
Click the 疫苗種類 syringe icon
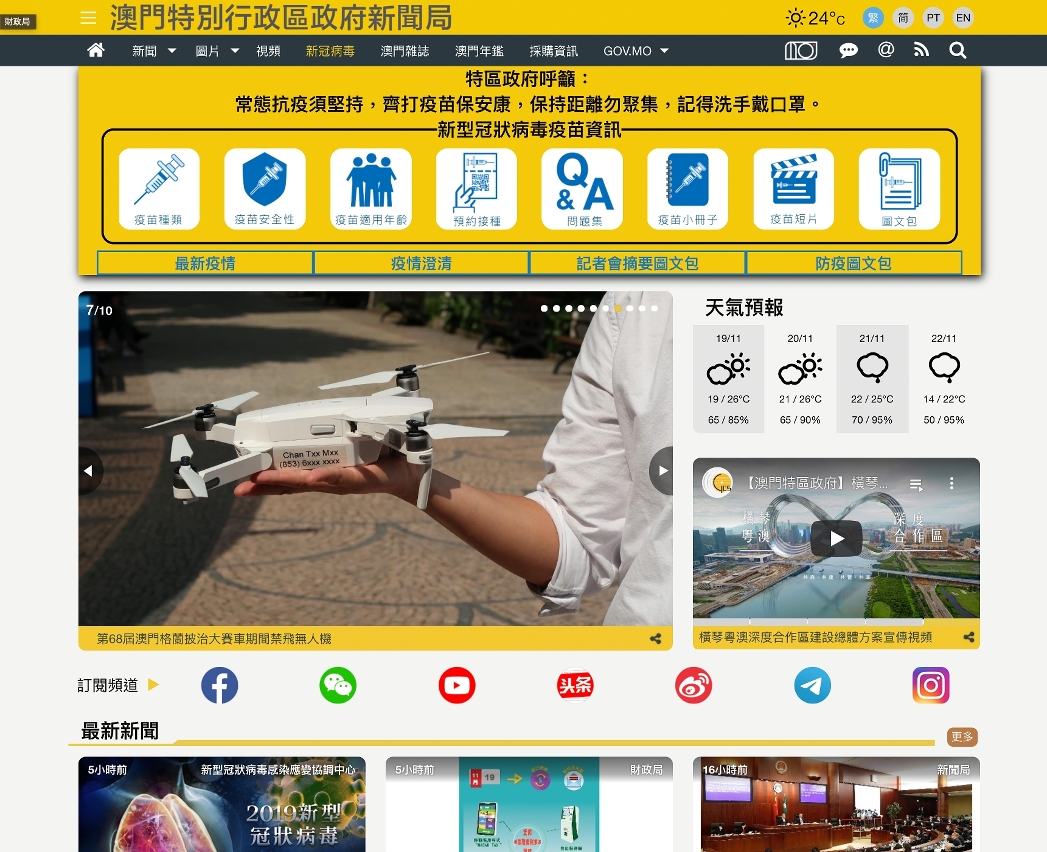pyautogui.click(x=159, y=188)
